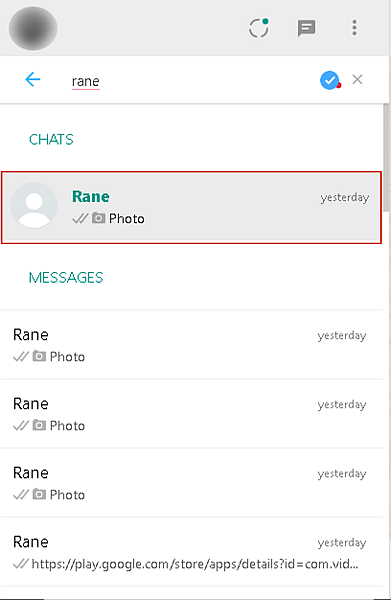Click the blue checkmark badge icon
This screenshot has height=600, width=391.
[329, 80]
